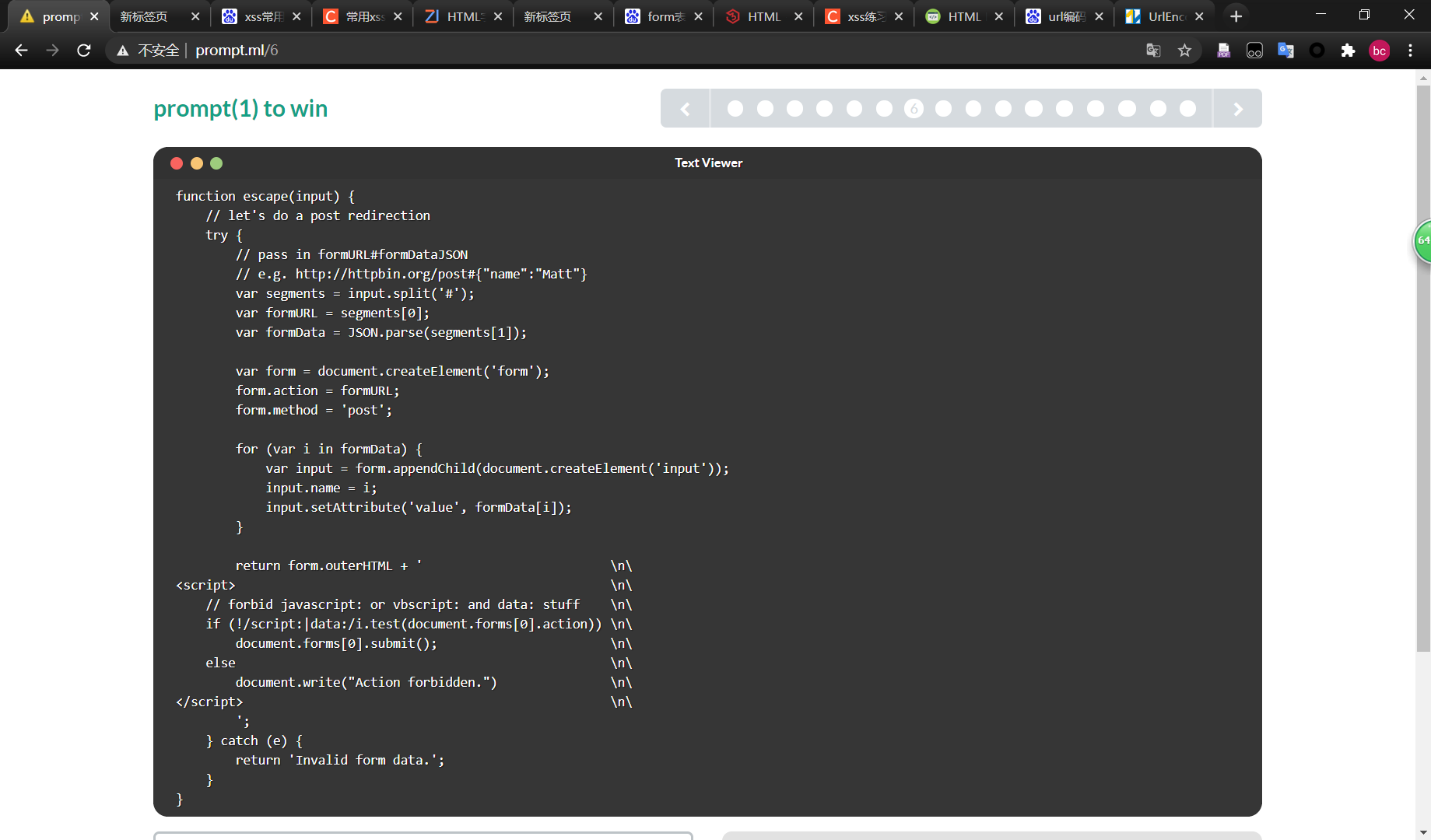Click the scrollbar down arrow
This screenshot has width=1431, height=840.
1423,833
